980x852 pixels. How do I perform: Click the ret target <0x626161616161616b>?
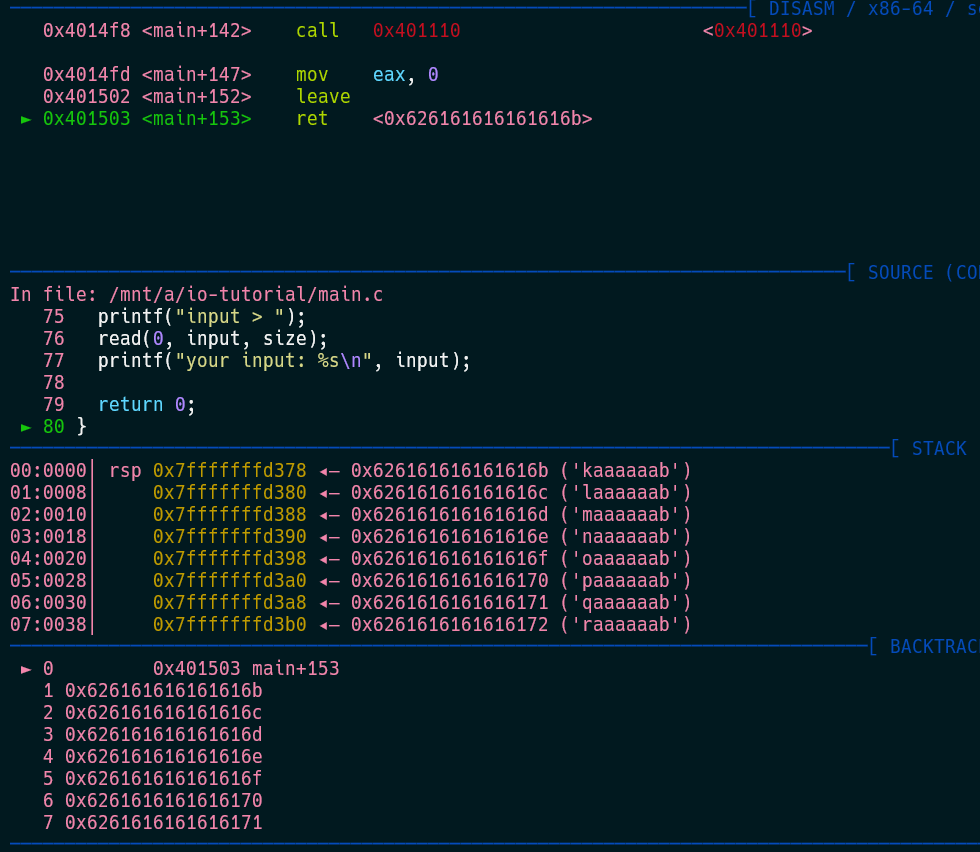coord(482,119)
